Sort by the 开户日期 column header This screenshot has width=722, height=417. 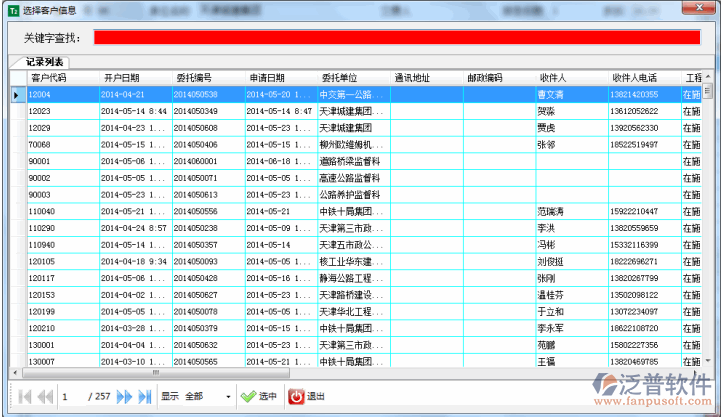pos(121,78)
